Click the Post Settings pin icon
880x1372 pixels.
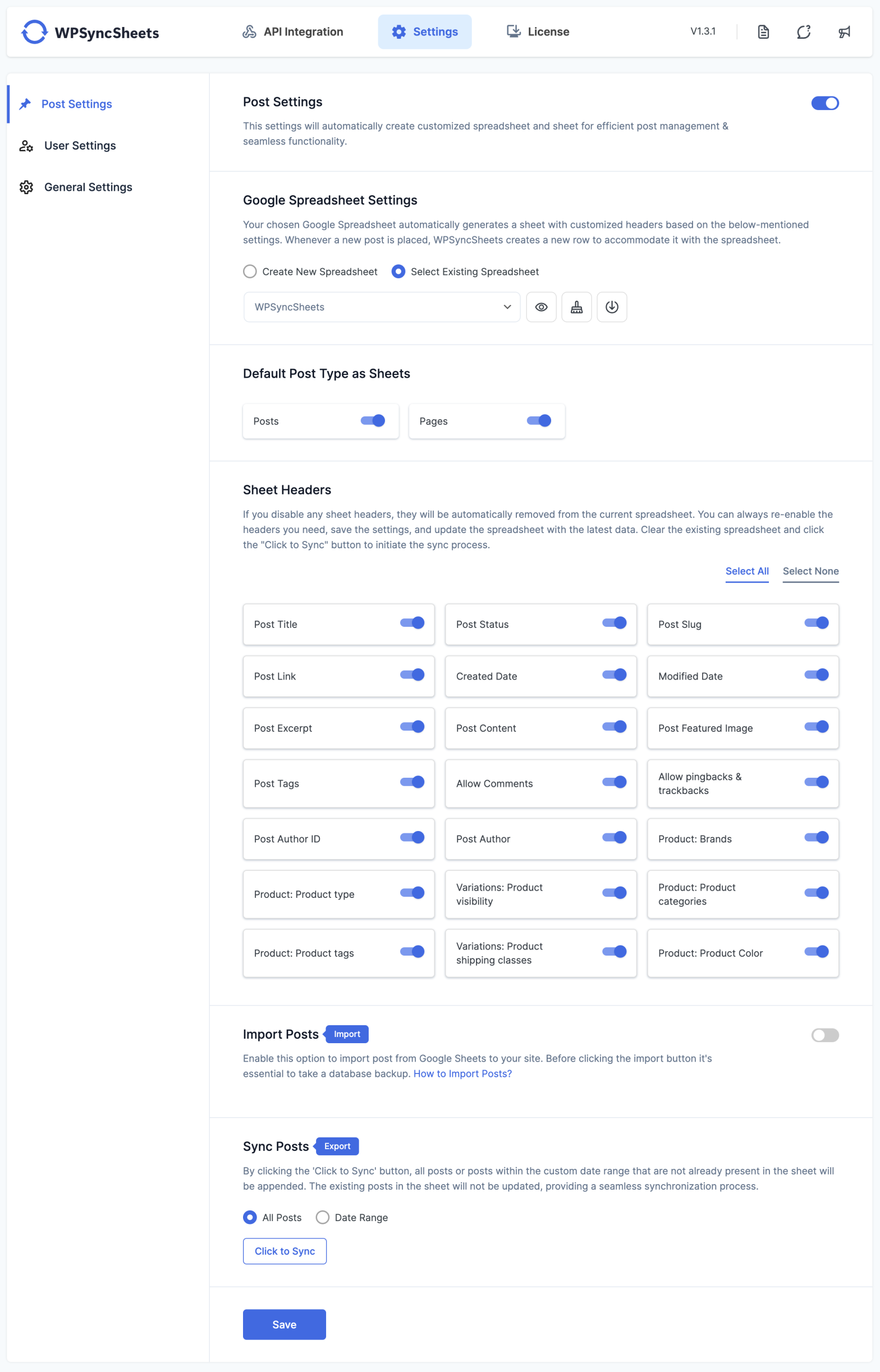click(x=25, y=104)
